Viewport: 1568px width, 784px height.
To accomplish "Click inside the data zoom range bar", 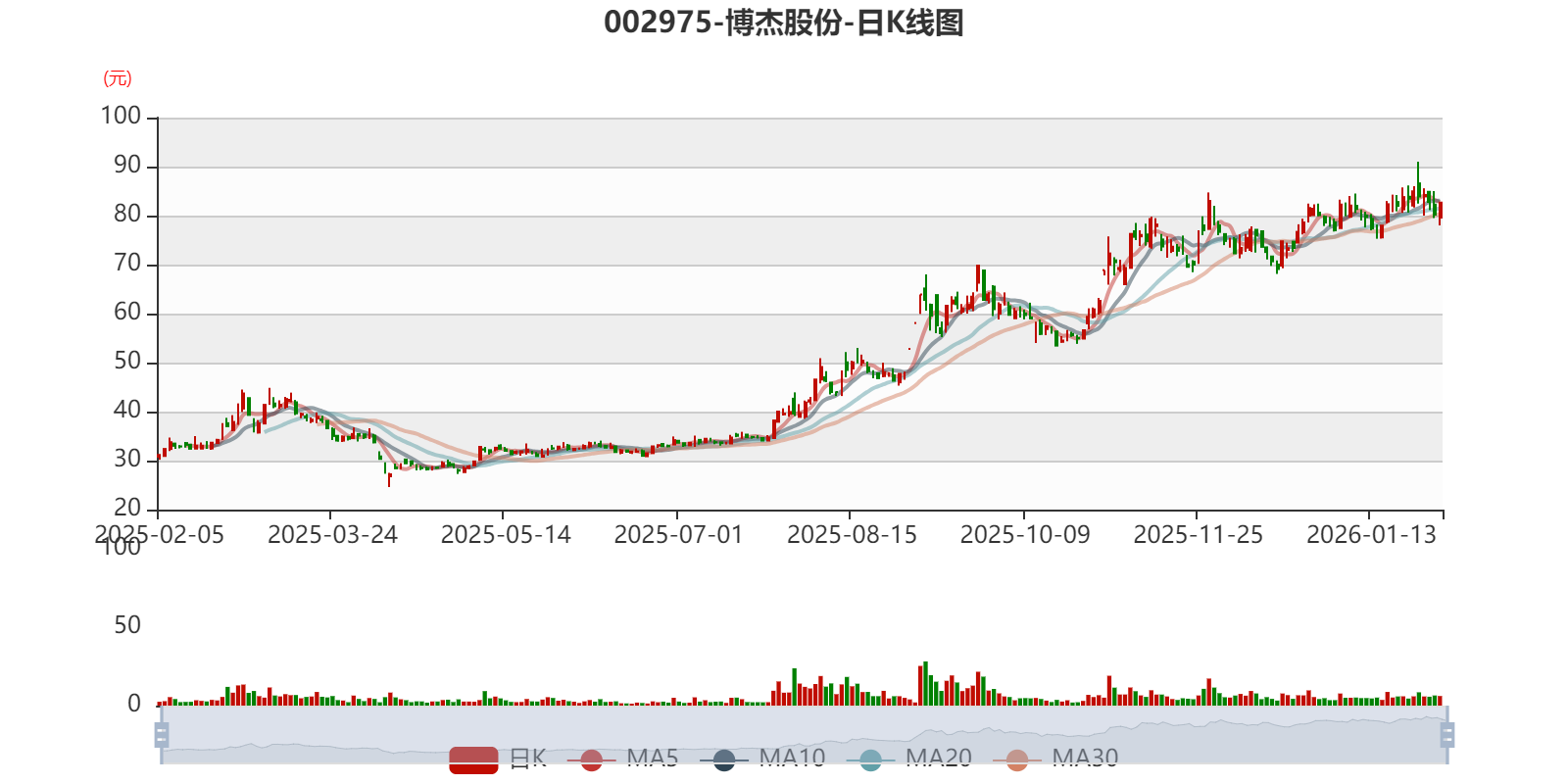I will (804, 734).
